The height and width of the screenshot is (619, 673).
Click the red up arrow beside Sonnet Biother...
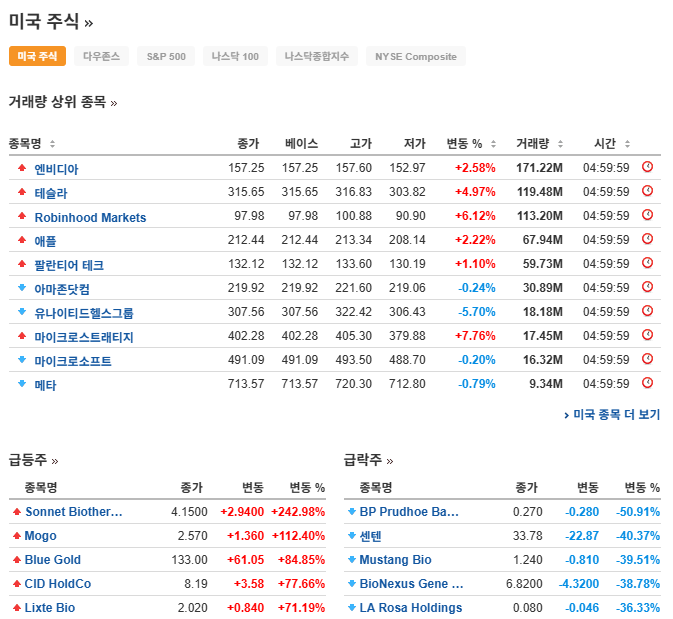[x=17, y=512]
